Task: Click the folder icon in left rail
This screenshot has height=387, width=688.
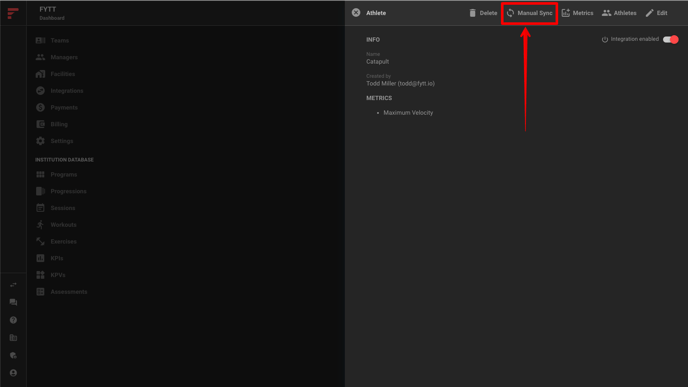Action: coord(13,337)
